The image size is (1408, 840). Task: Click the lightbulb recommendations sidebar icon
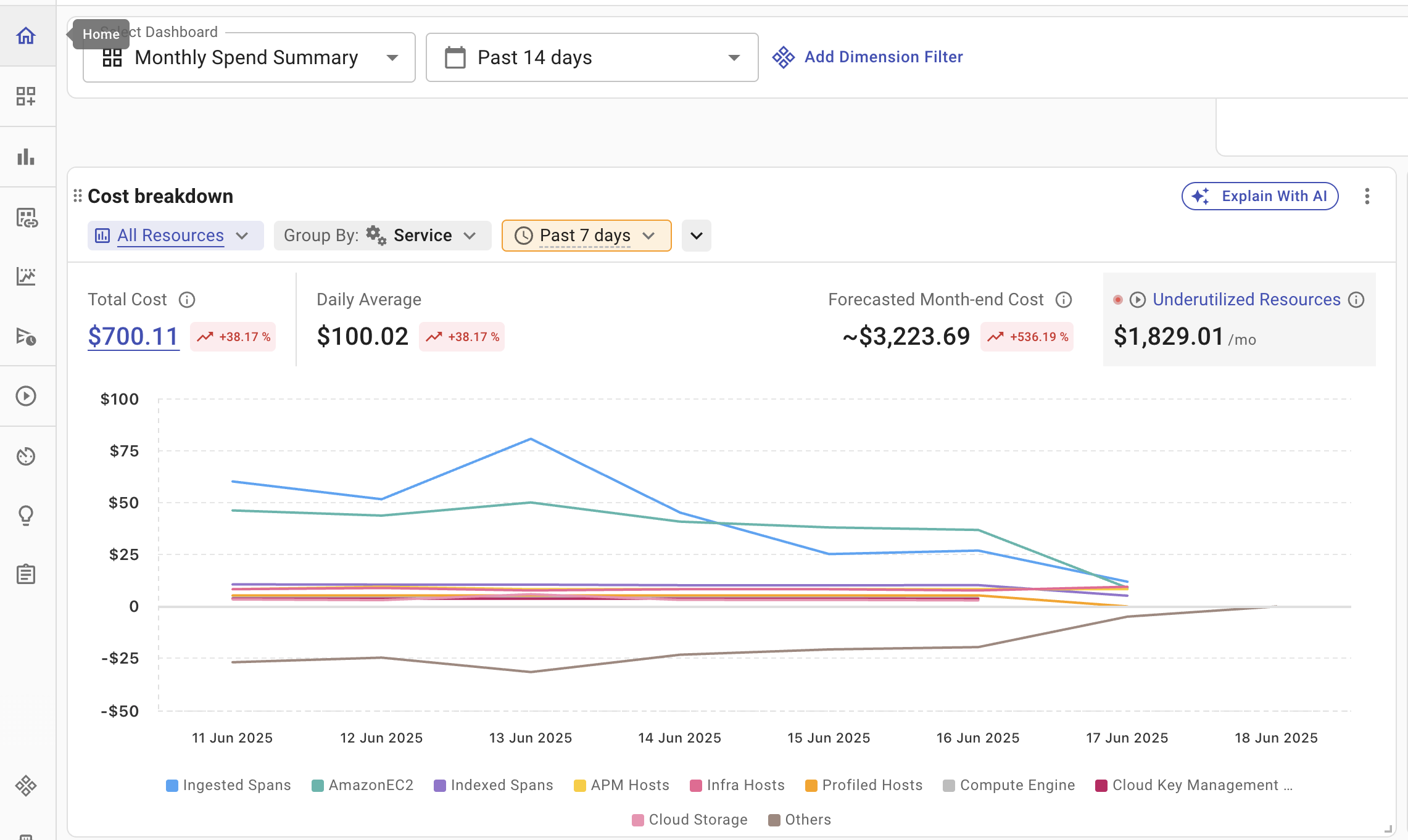click(26, 515)
